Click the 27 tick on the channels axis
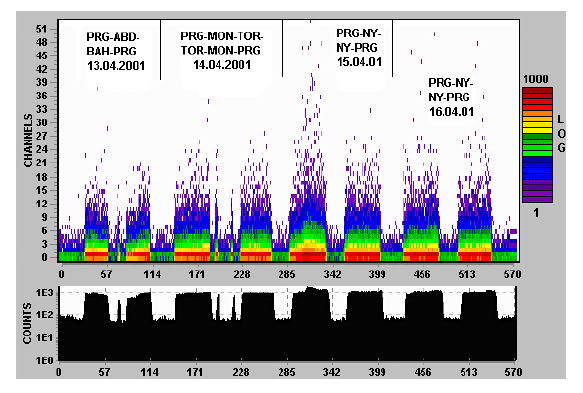This screenshot has height=393, width=583. click(42, 136)
